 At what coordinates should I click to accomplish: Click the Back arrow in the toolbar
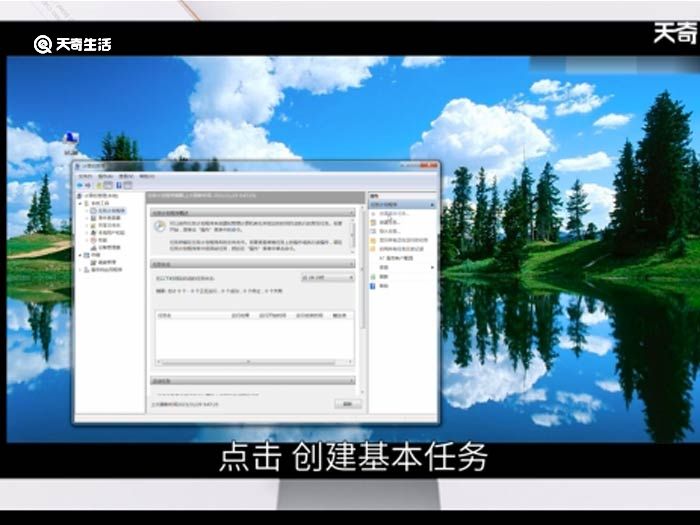tap(80, 185)
